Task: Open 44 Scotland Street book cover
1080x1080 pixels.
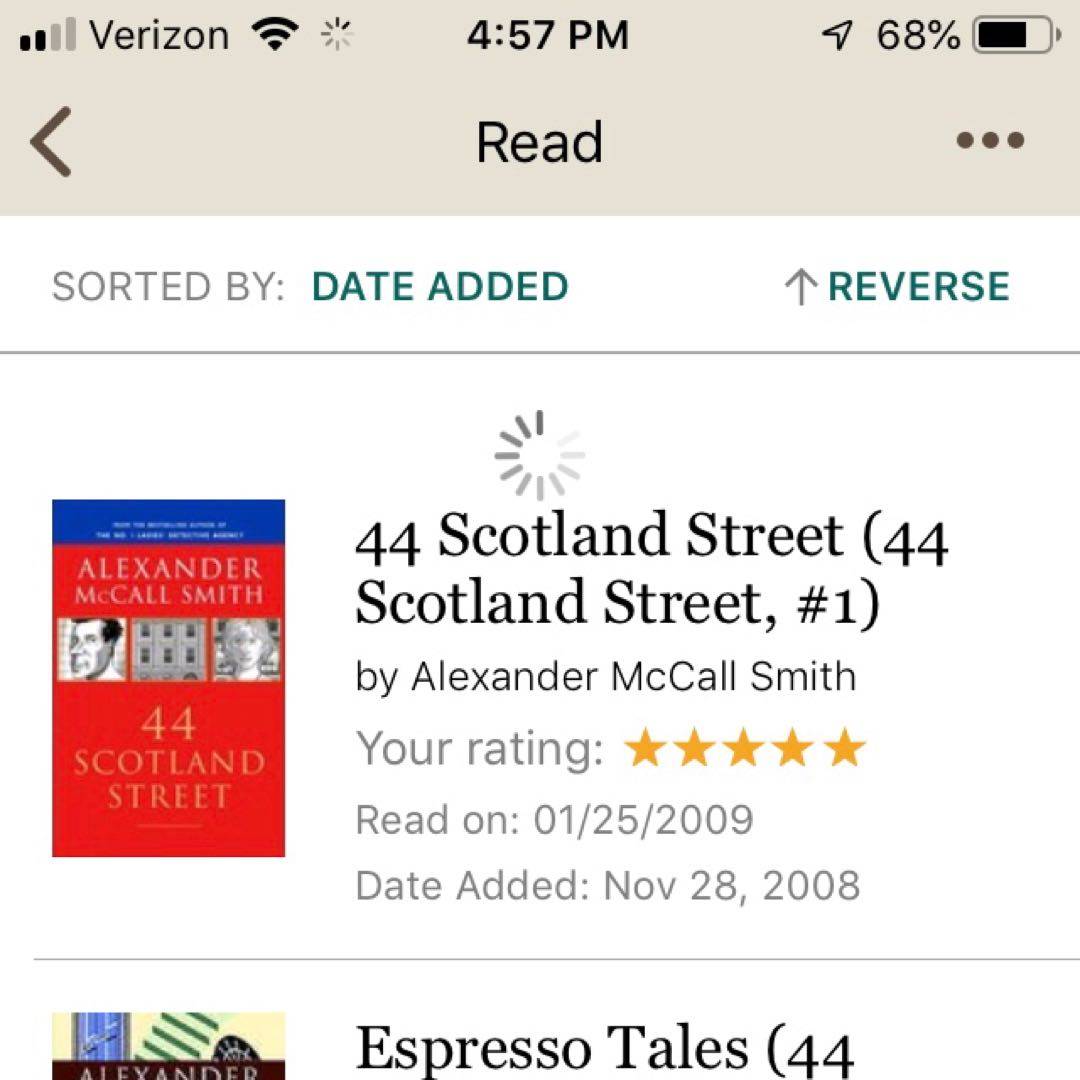Action: 168,678
